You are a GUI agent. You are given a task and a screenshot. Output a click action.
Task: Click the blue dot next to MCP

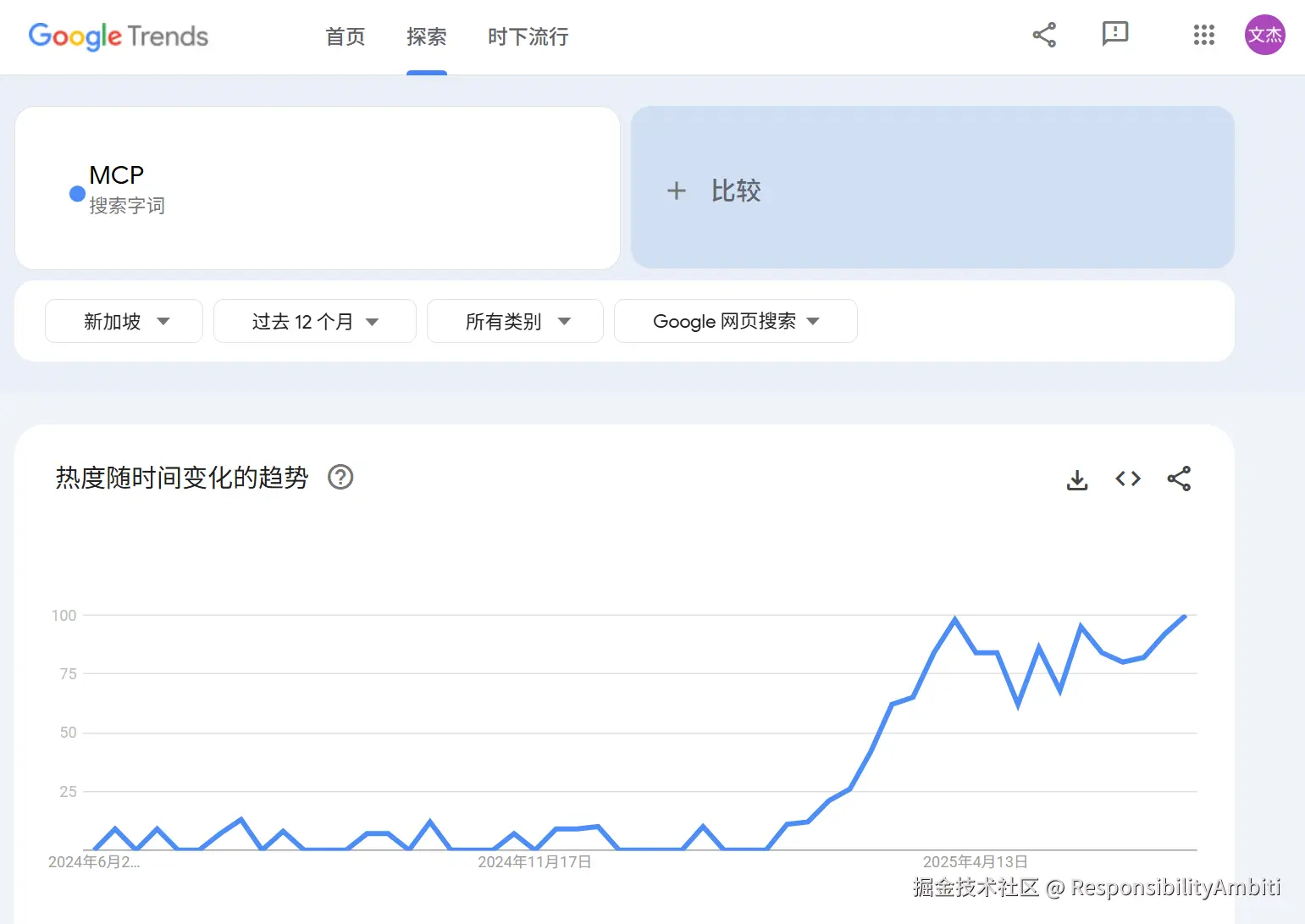pos(76,193)
